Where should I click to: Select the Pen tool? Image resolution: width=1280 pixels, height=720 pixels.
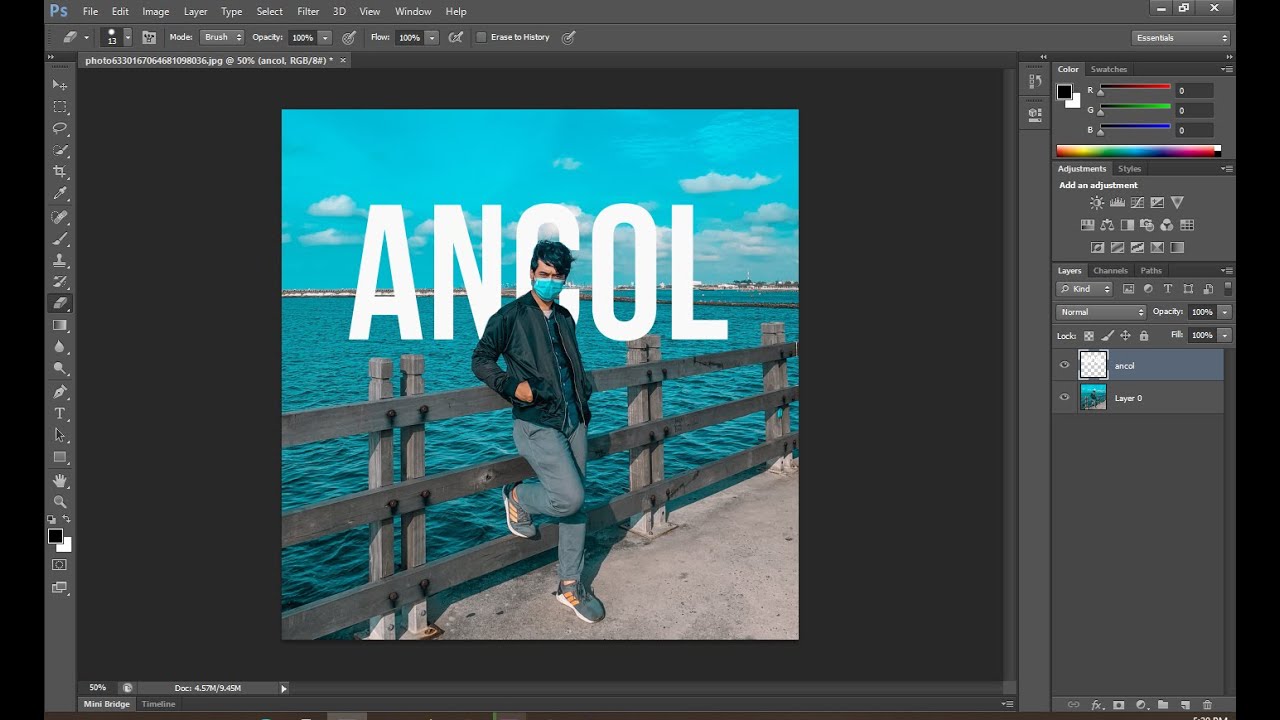60,392
